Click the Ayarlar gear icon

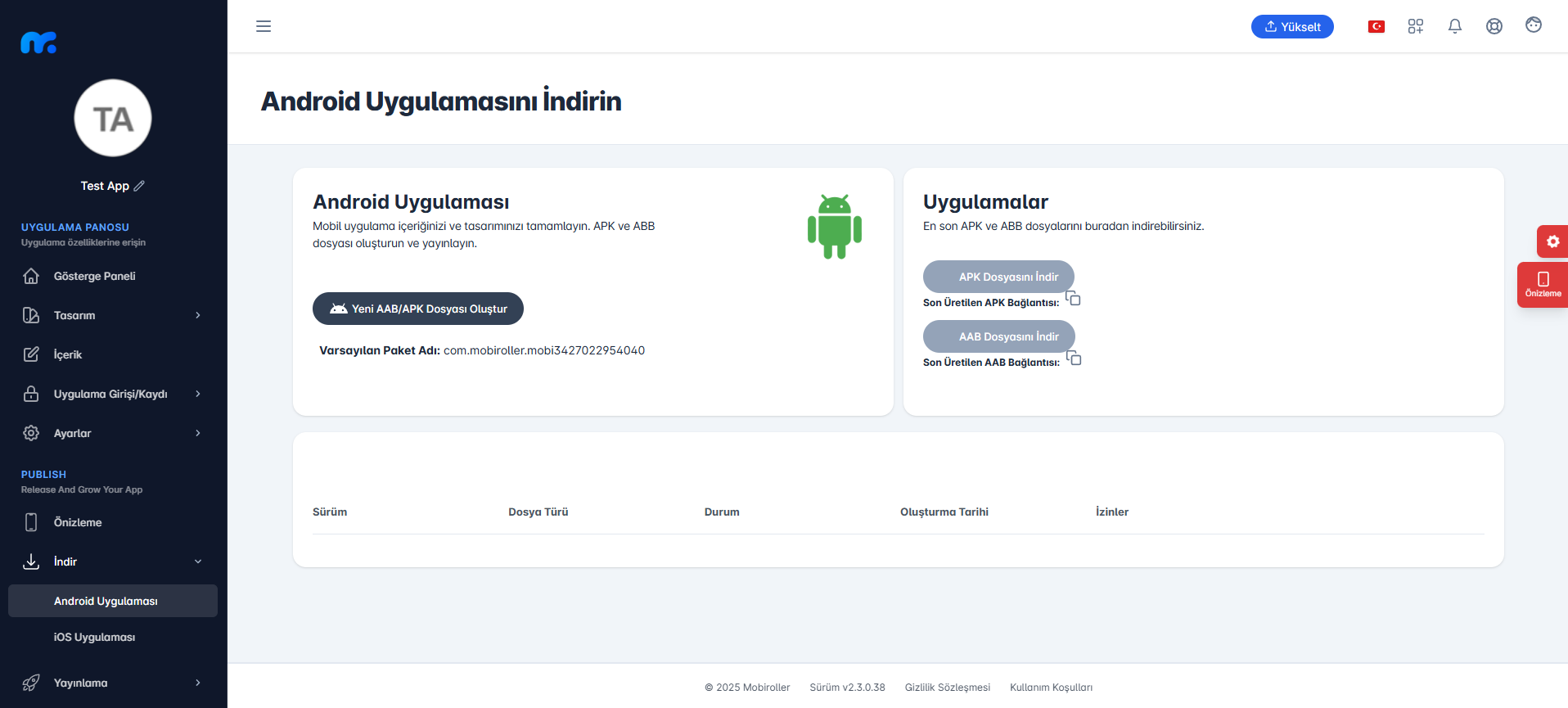[31, 433]
